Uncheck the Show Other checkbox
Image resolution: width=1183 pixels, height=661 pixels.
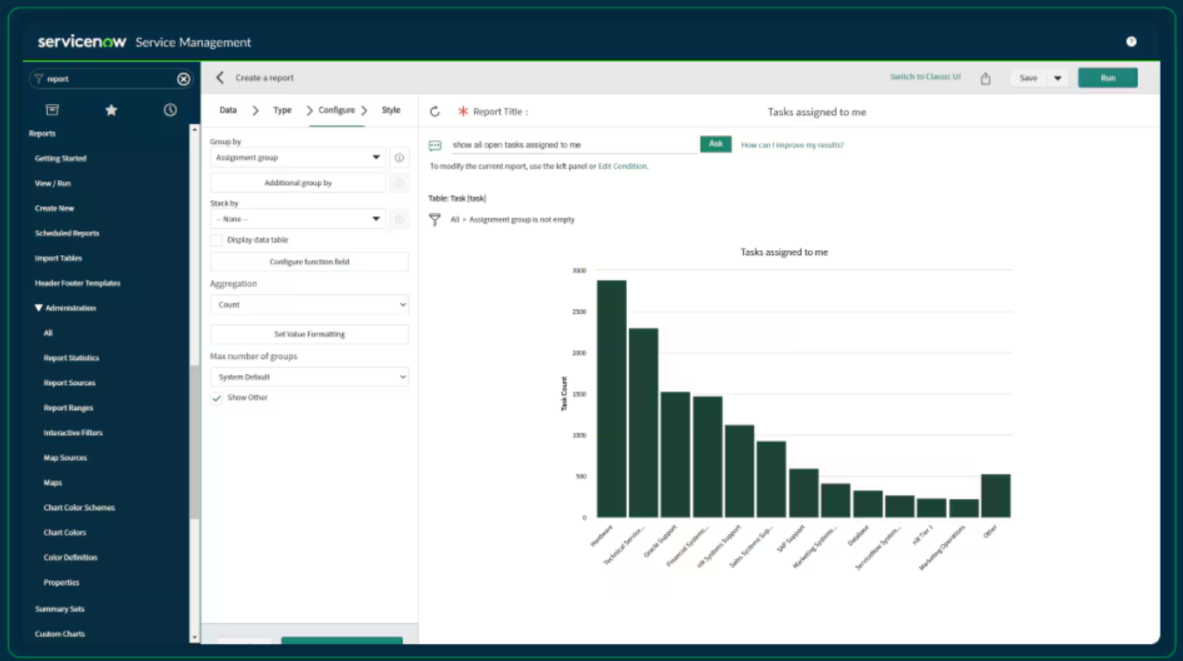click(217, 398)
